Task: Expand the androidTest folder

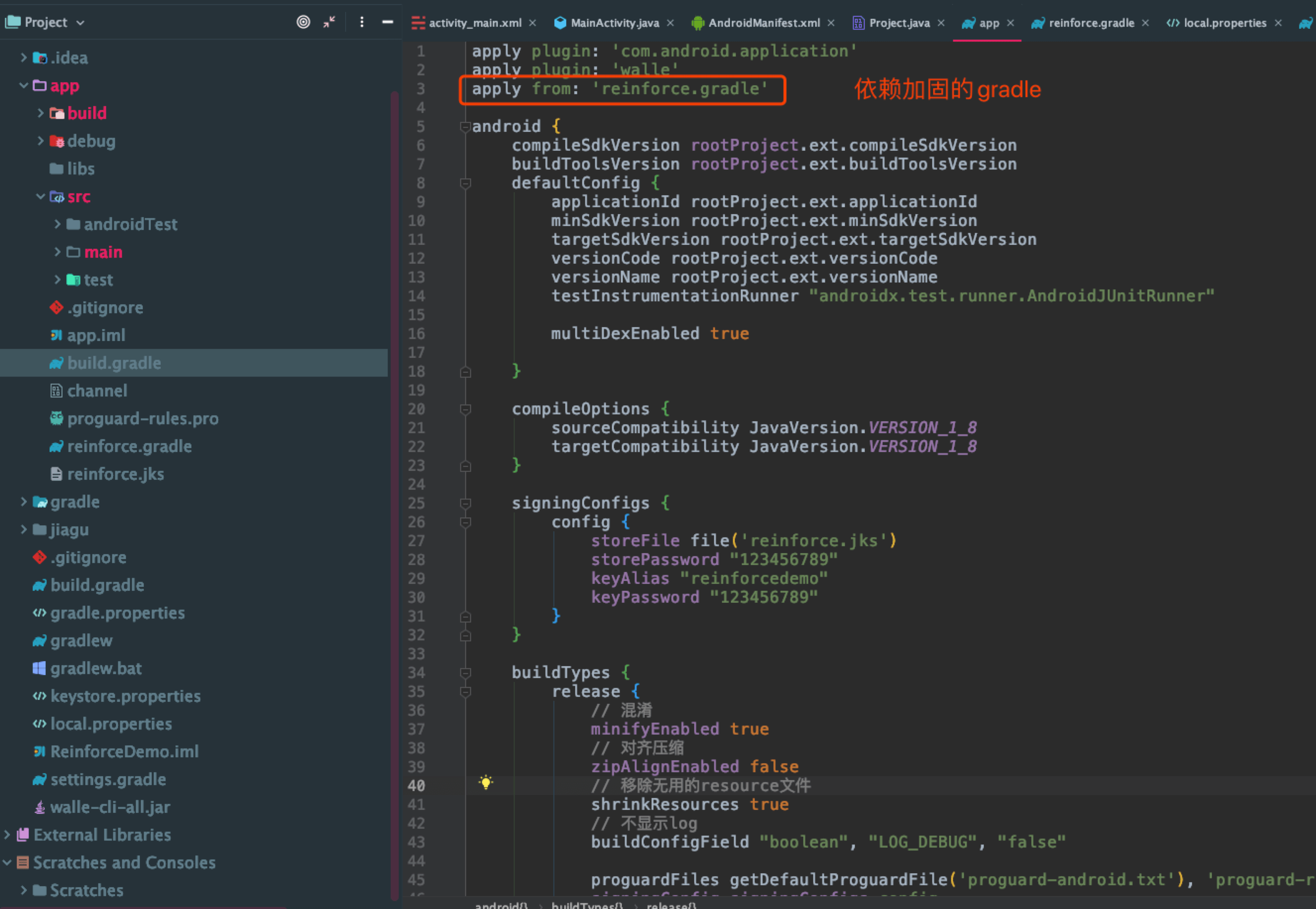Action: tap(58, 224)
